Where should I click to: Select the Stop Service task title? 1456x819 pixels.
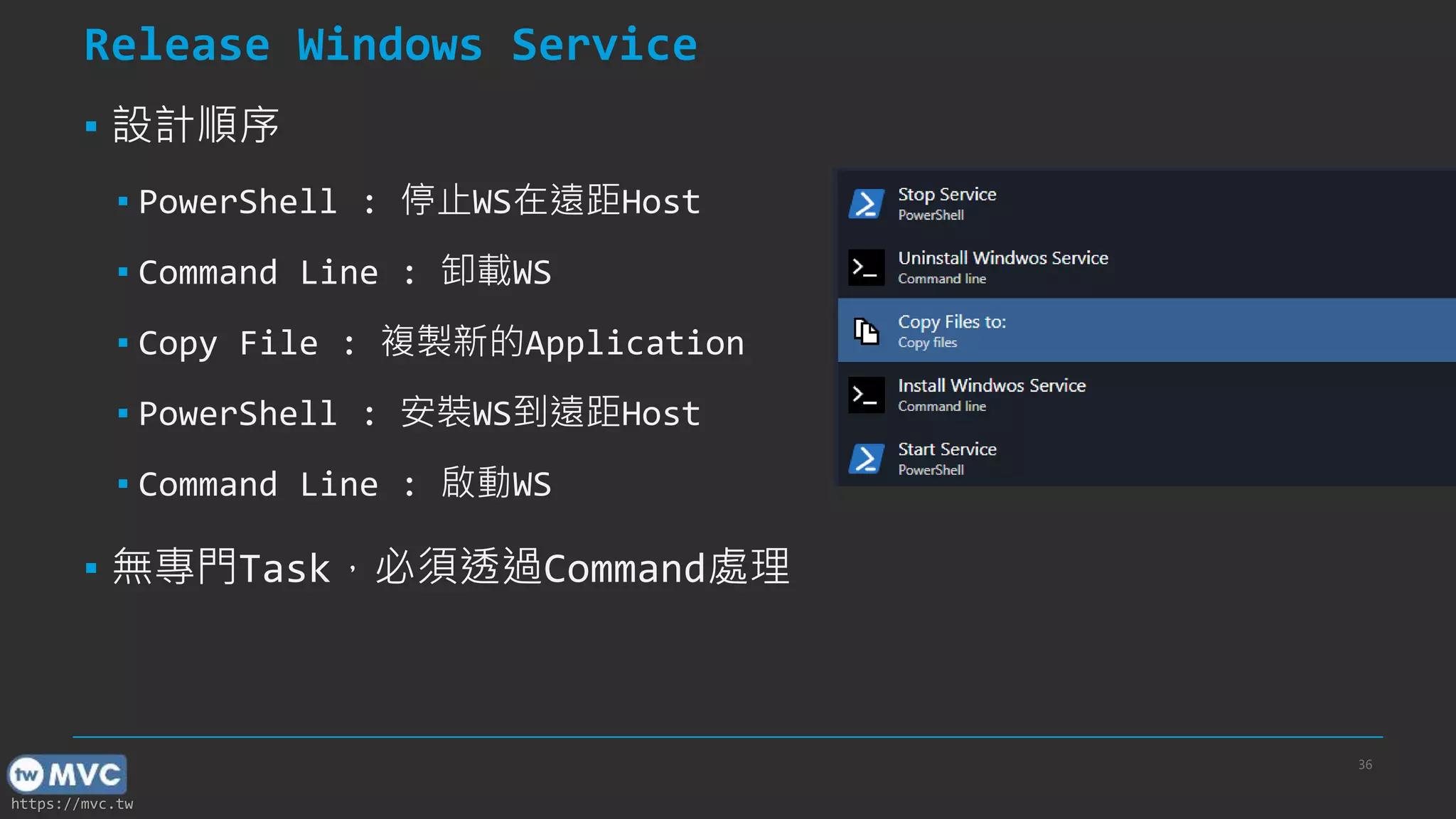click(x=947, y=194)
